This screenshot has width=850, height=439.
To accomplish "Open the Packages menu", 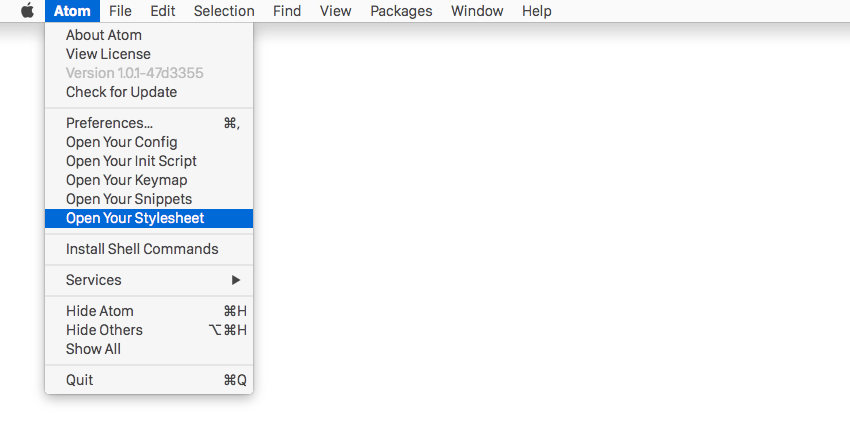I will click(x=401, y=11).
